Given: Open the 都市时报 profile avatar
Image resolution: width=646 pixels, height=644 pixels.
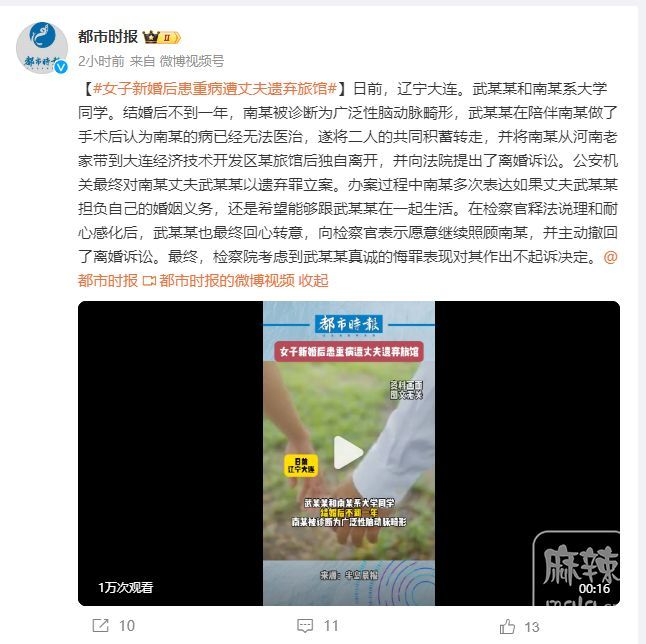Looking at the screenshot, I should click(x=42, y=48).
